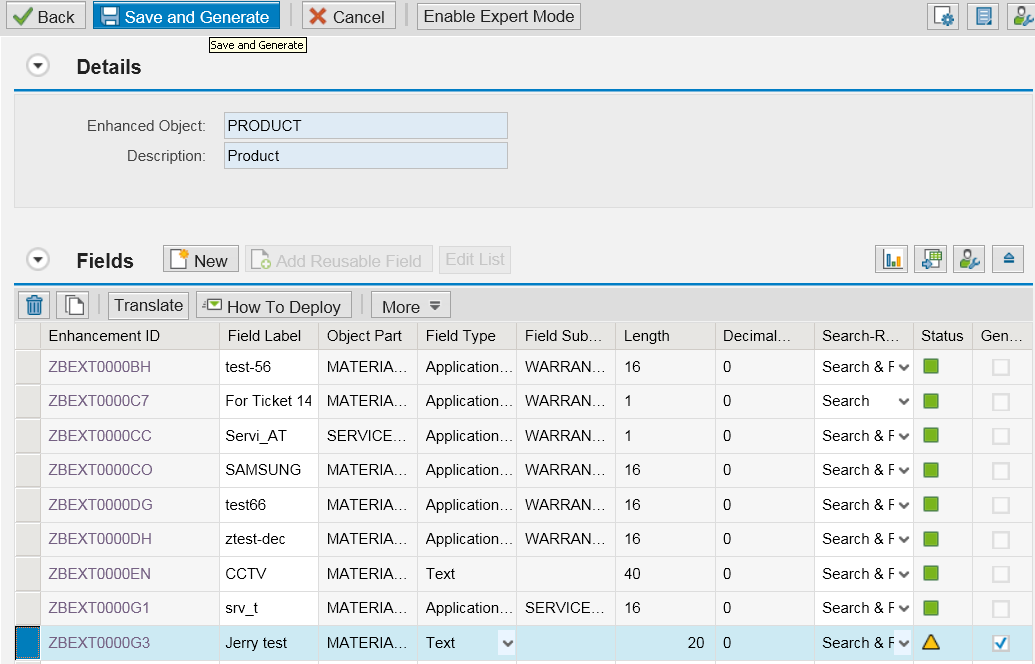Toggle Generate checkbox for ztest-dec row
Image resolution: width=1035 pixels, height=664 pixels.
(x=1001, y=539)
